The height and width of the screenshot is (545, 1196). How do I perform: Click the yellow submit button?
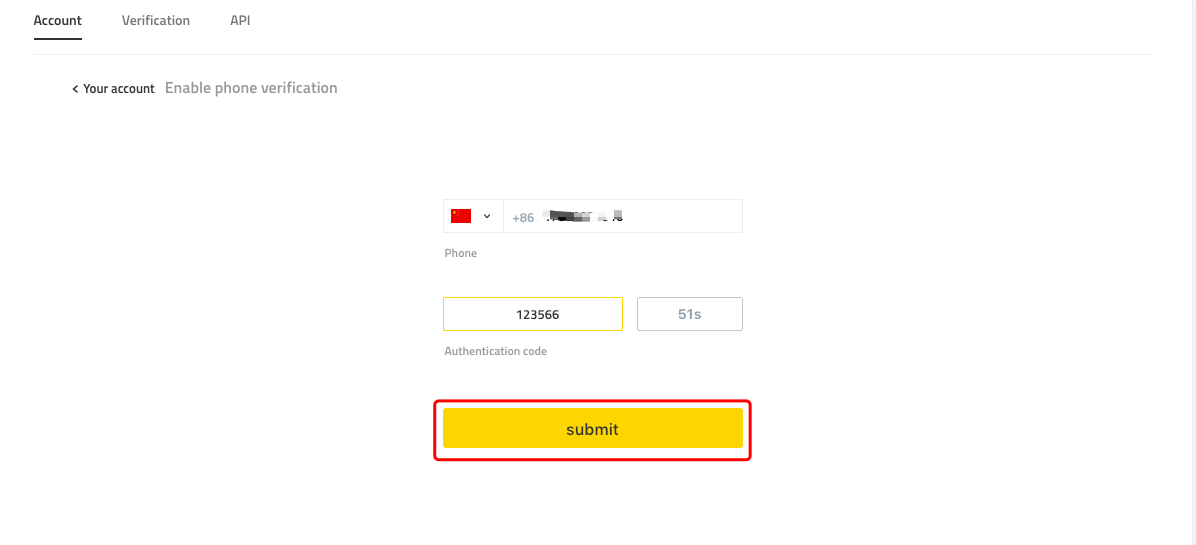coord(593,429)
